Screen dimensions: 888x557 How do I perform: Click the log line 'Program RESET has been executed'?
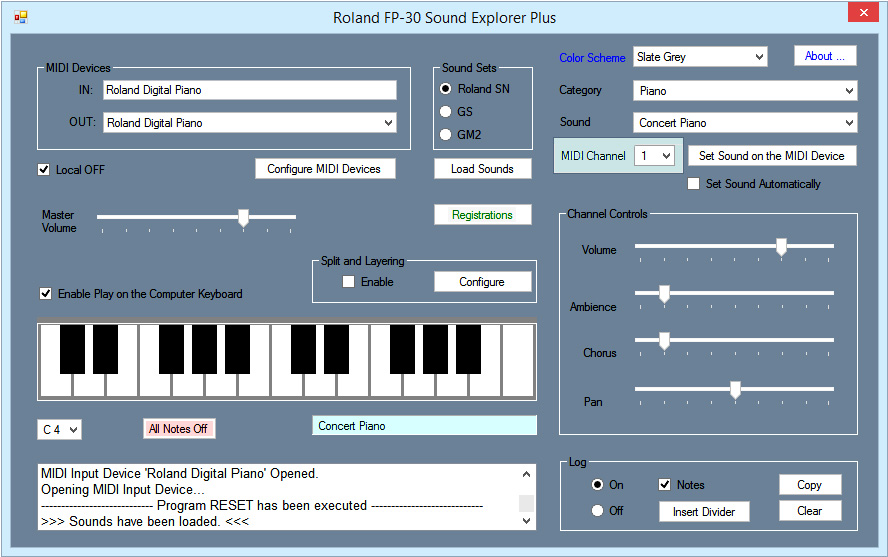(262, 505)
